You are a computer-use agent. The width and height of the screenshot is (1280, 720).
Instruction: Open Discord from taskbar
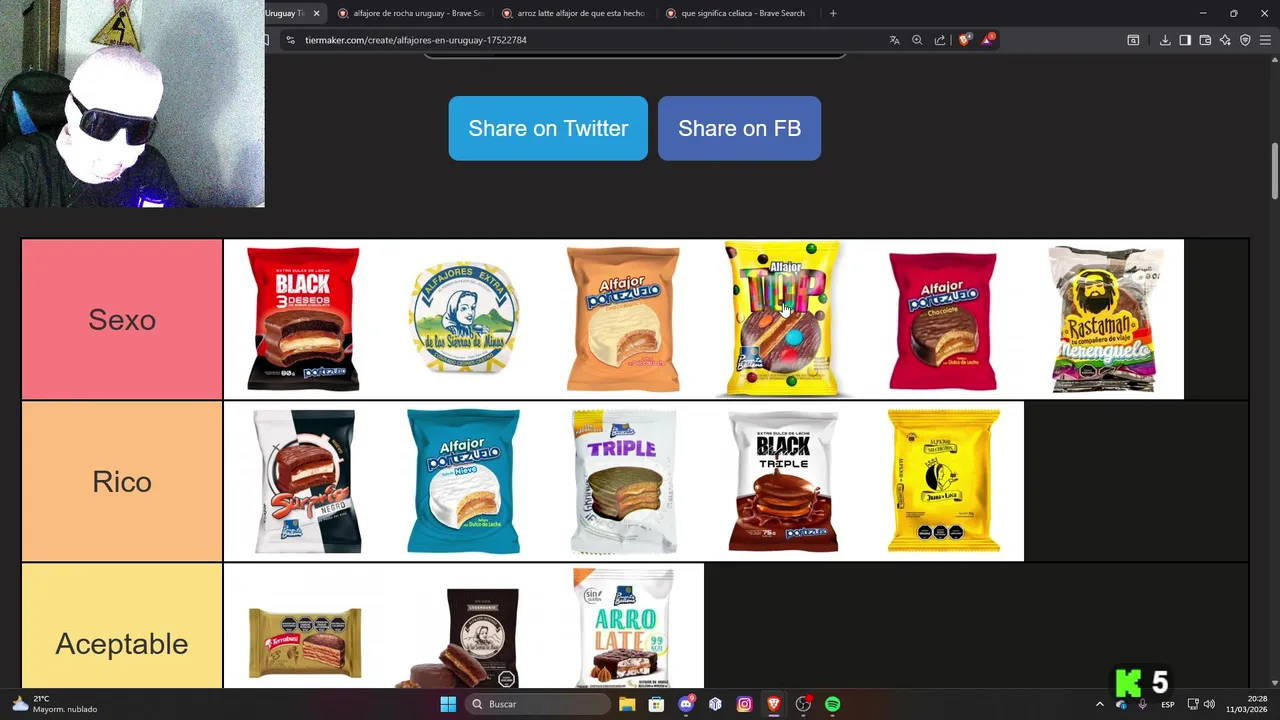685,704
